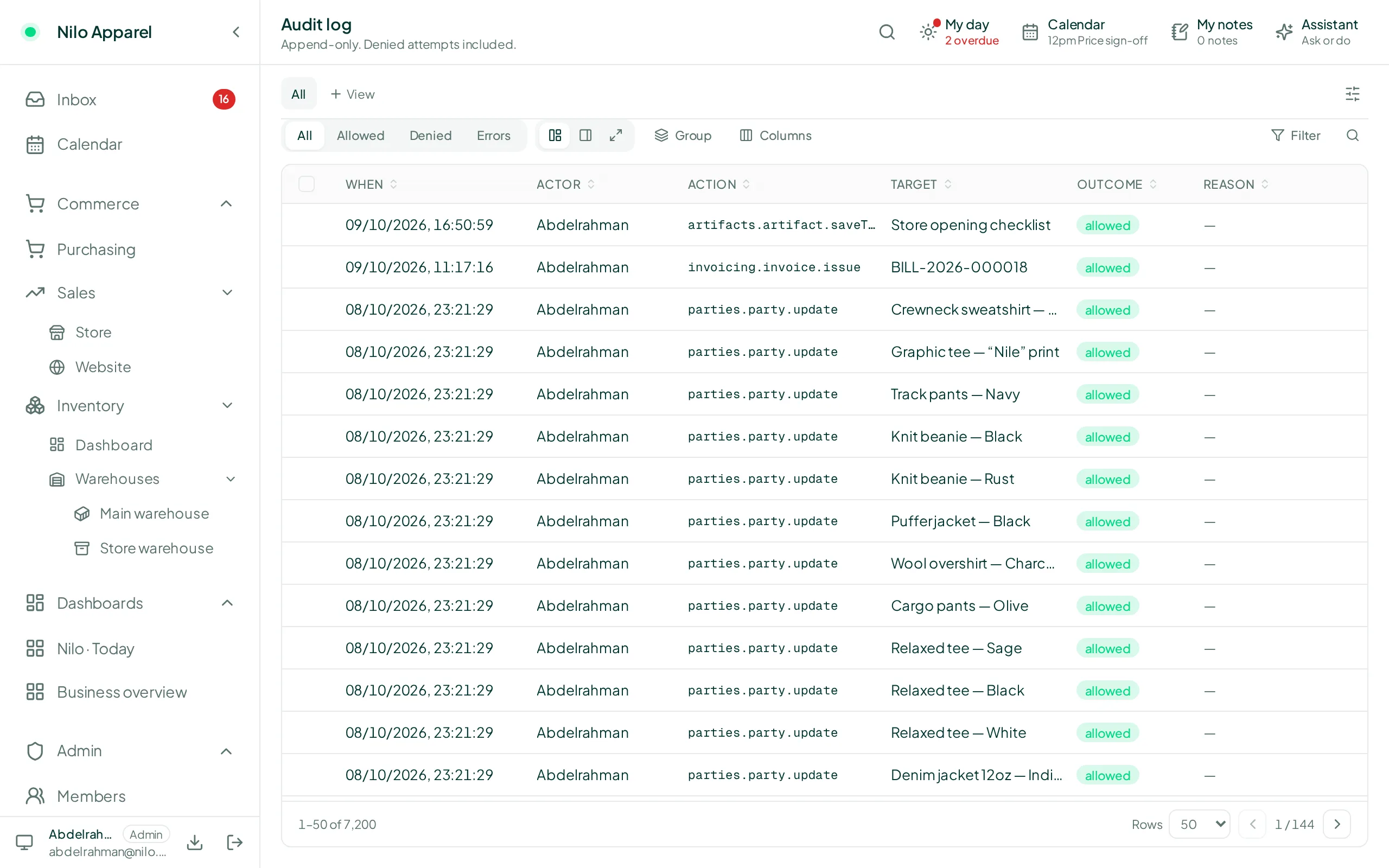1389x868 pixels.
Task: Add a new View
Action: [353, 94]
